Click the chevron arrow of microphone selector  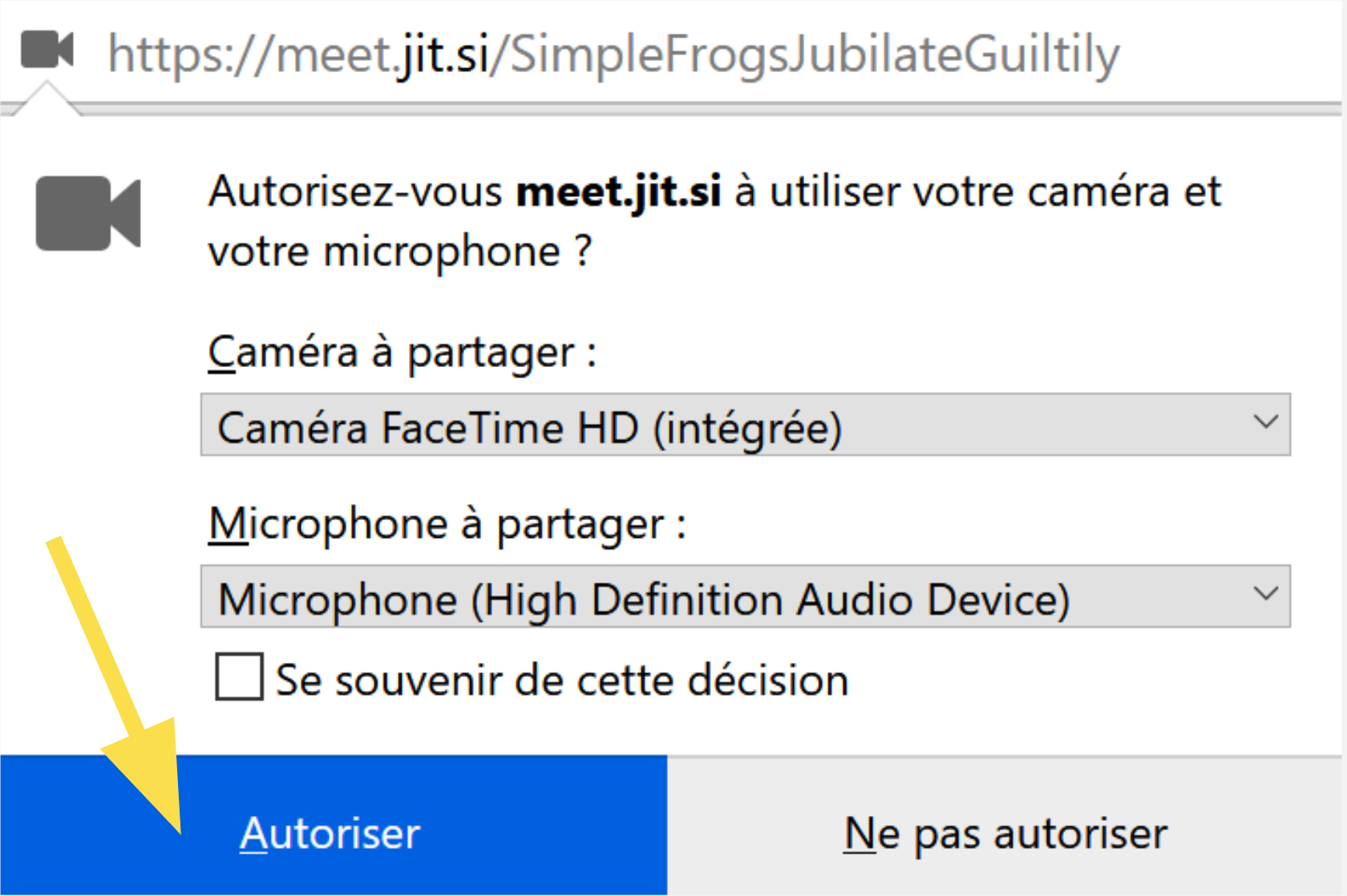pyautogui.click(x=1265, y=594)
